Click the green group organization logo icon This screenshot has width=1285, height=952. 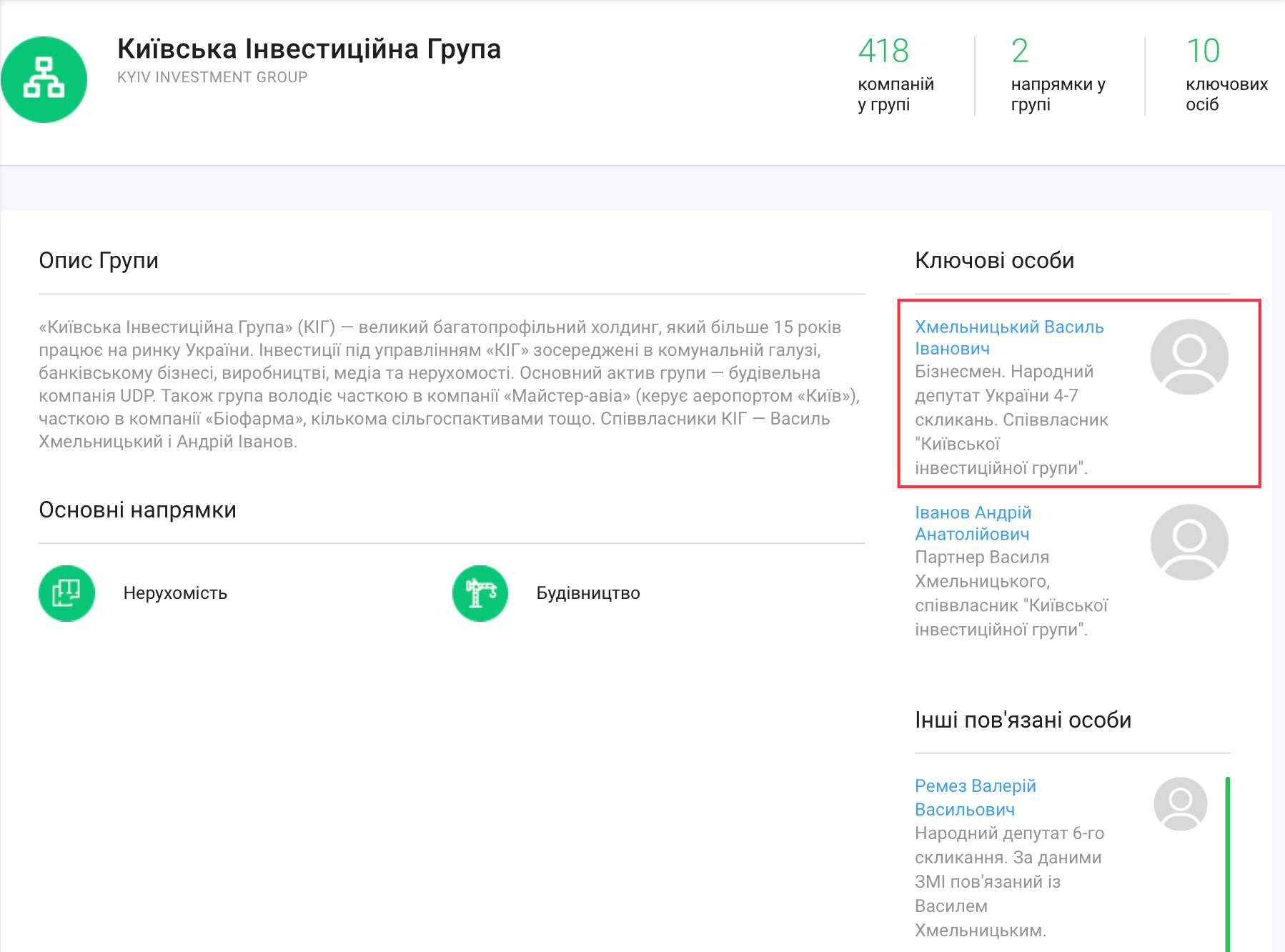click(44, 79)
